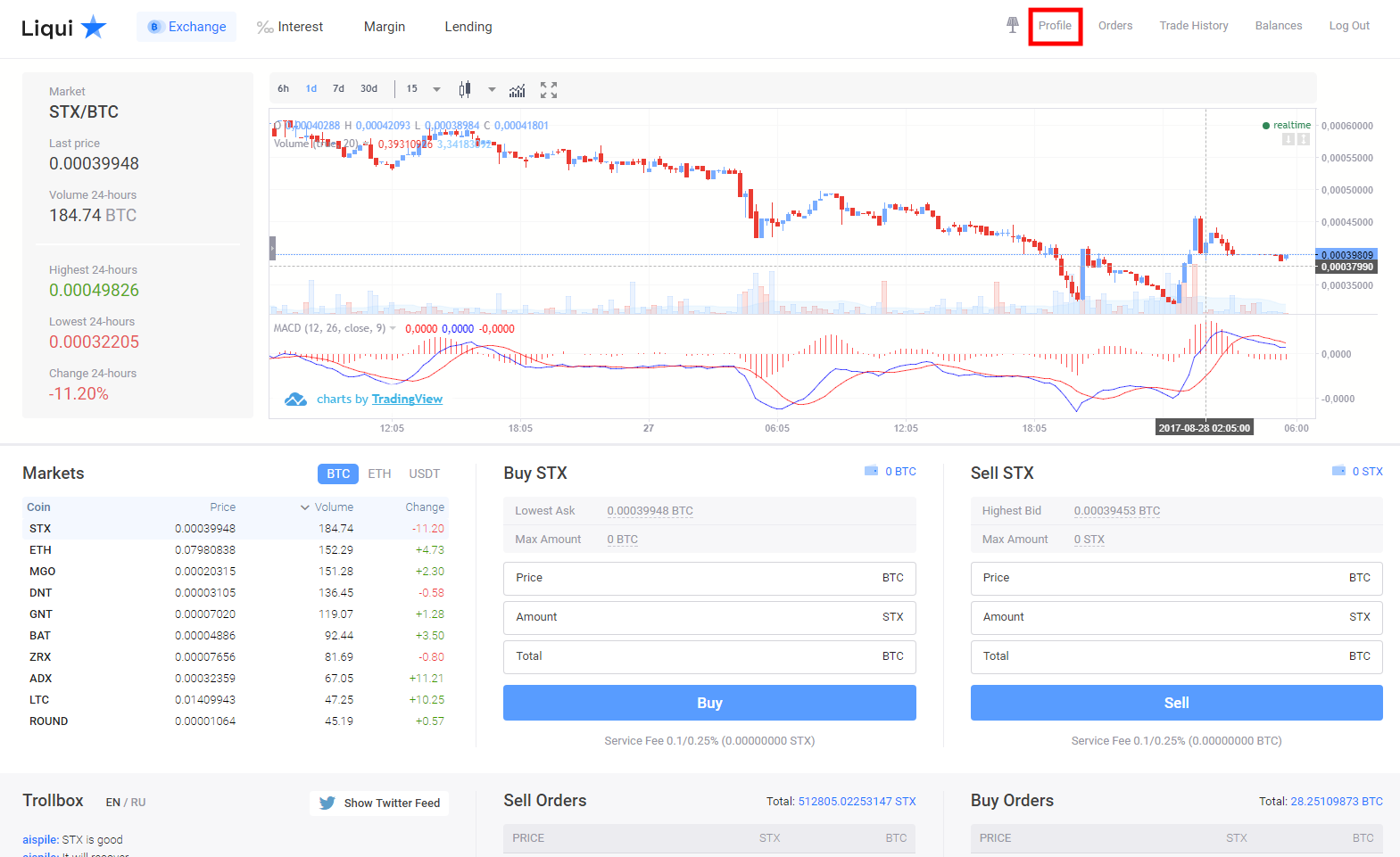Open the TradingView link
Viewport: 1400px width, 857px height.
(407, 399)
